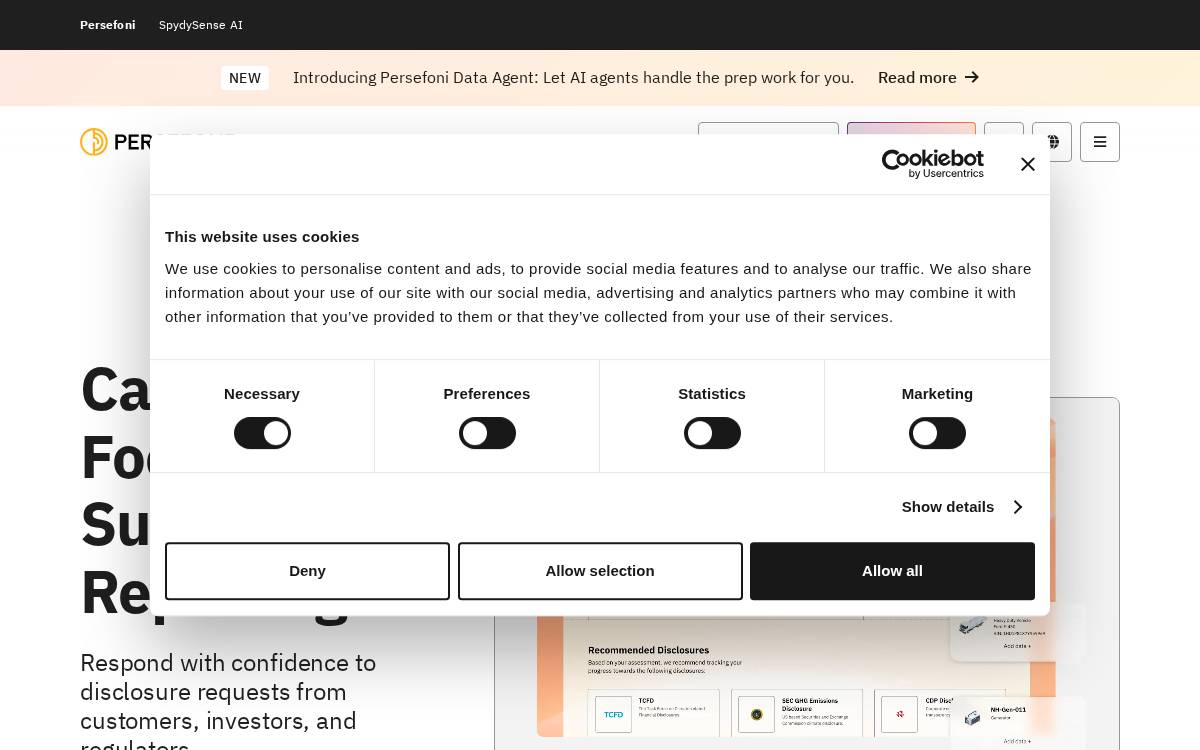The width and height of the screenshot is (1200, 750).
Task: Click the Allow selection button
Action: pyautogui.click(x=600, y=571)
